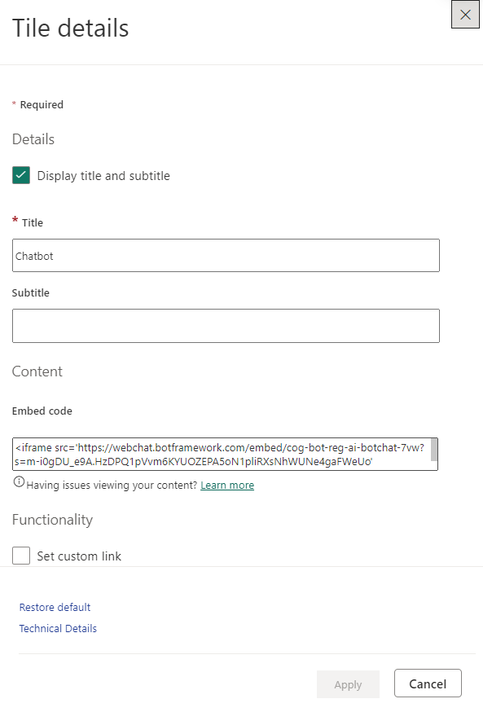Click the Details section heading
This screenshot has height=712, width=483.
[33, 139]
